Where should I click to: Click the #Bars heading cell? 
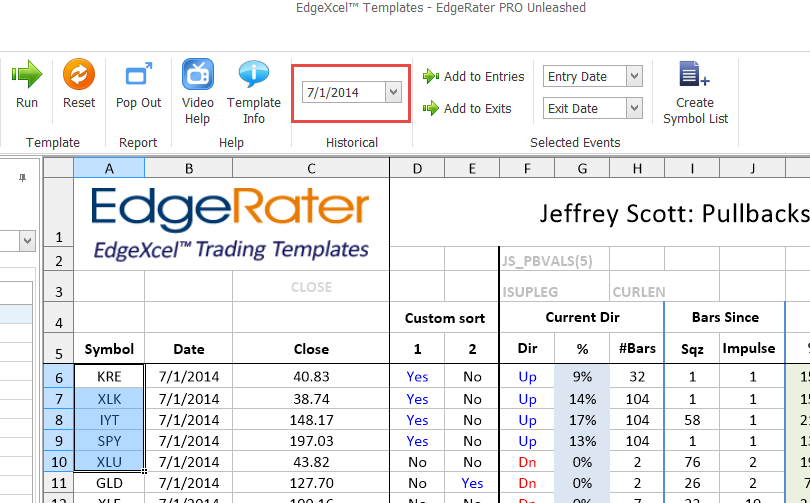coord(637,349)
